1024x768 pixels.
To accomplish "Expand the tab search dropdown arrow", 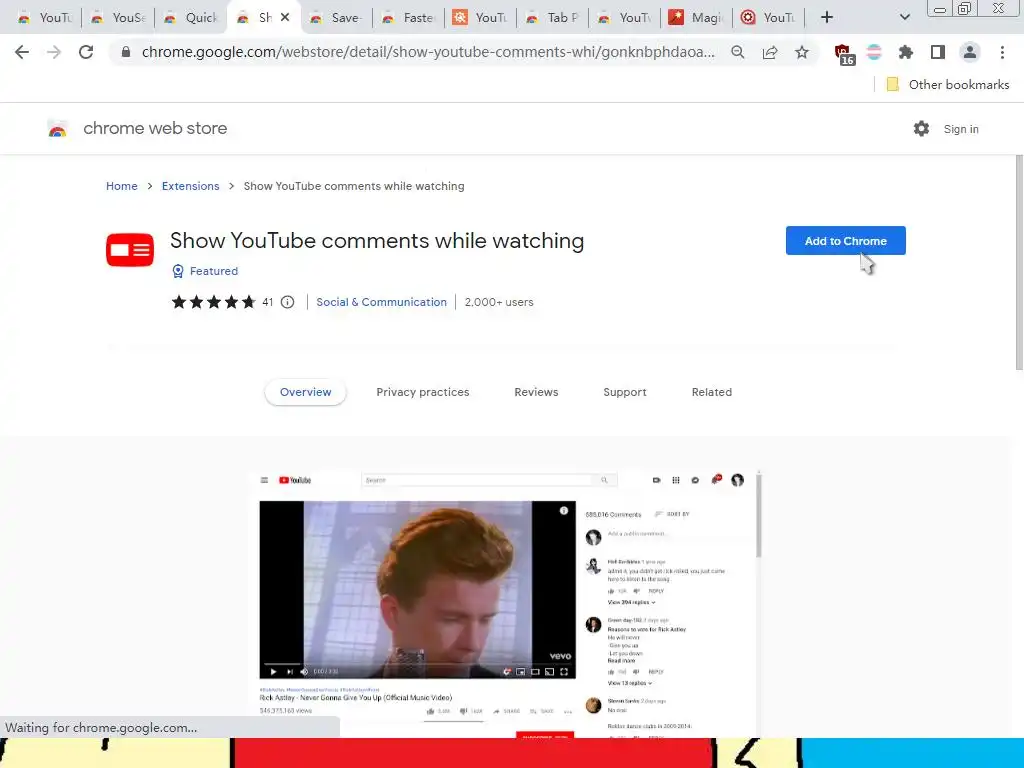I will tap(904, 18).
